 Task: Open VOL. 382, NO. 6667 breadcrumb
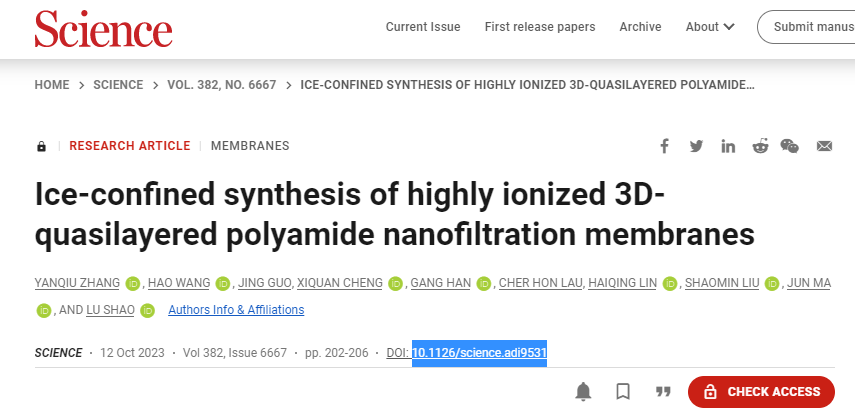222,85
